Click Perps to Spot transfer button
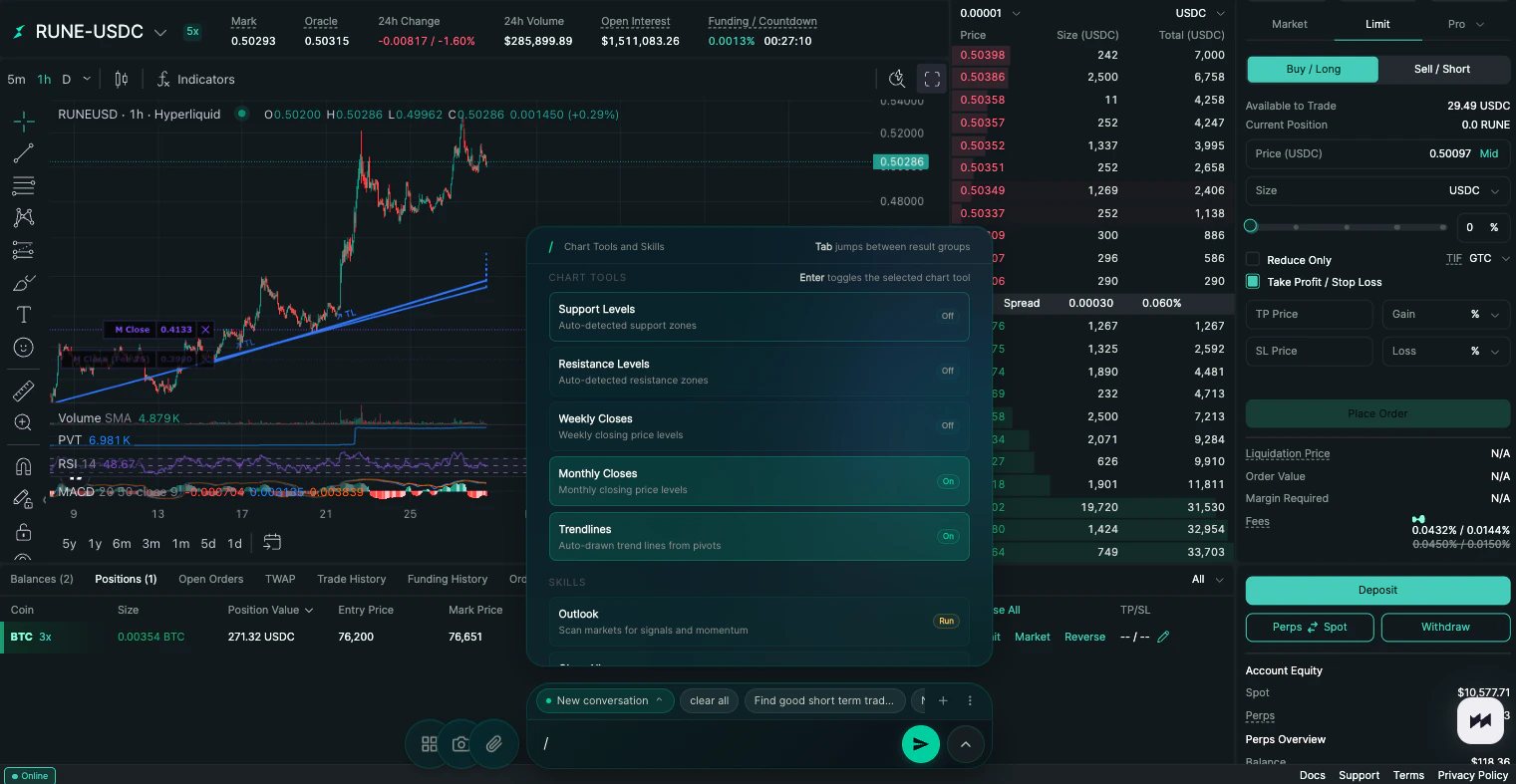Screen dimensions: 1516x784 [1310, 627]
